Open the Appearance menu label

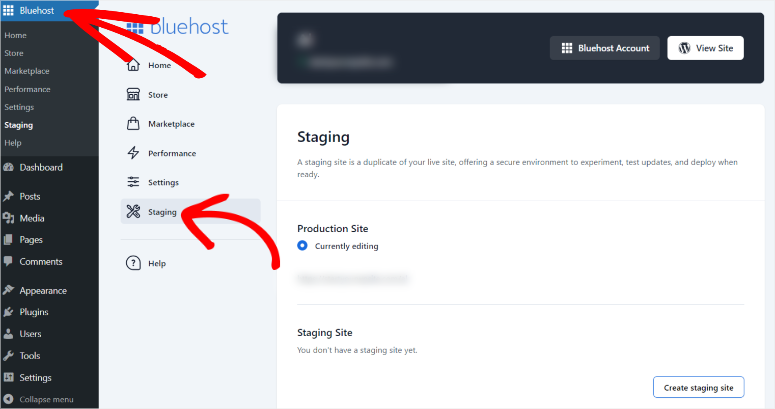pyautogui.click(x=43, y=291)
